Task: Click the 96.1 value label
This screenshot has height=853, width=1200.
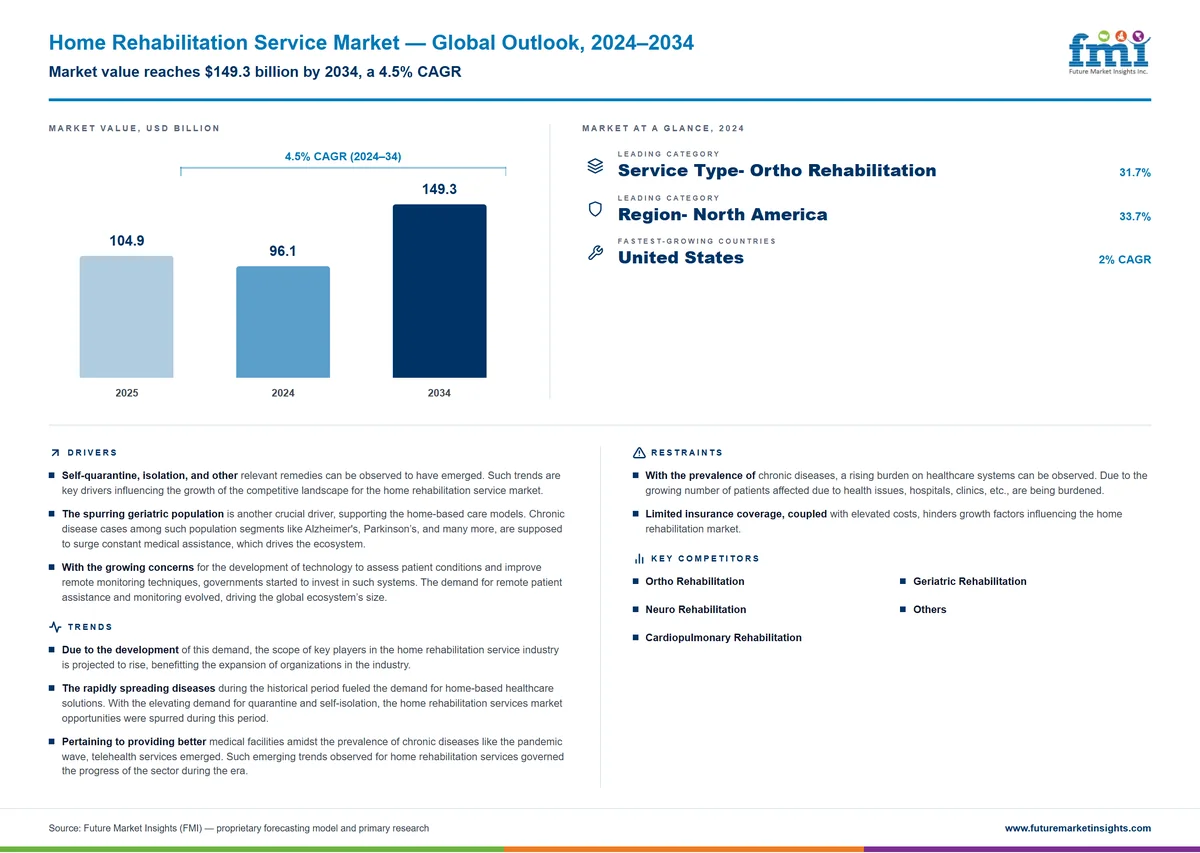Action: coord(283,251)
